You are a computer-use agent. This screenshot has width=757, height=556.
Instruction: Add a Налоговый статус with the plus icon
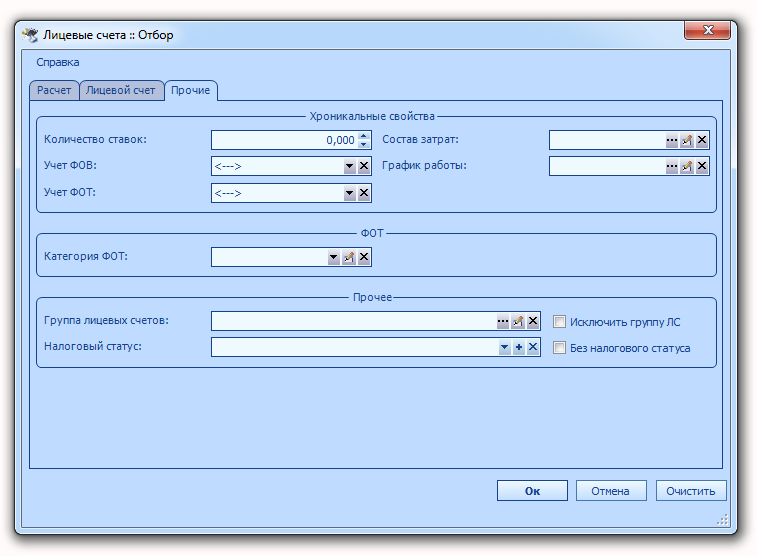[519, 347]
